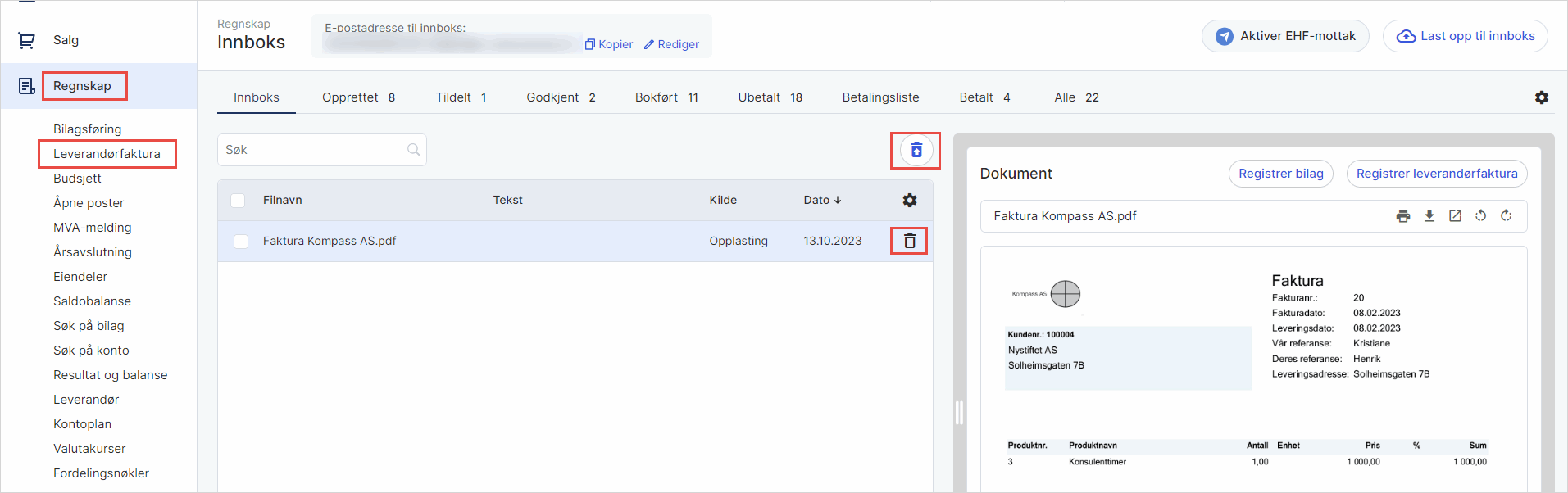Switch to the Godkjent tab
This screenshot has width=1568, height=493.
click(x=561, y=97)
